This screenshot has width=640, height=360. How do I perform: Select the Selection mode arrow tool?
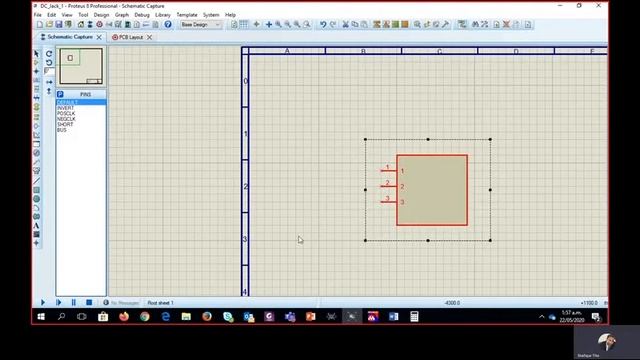coord(36,53)
